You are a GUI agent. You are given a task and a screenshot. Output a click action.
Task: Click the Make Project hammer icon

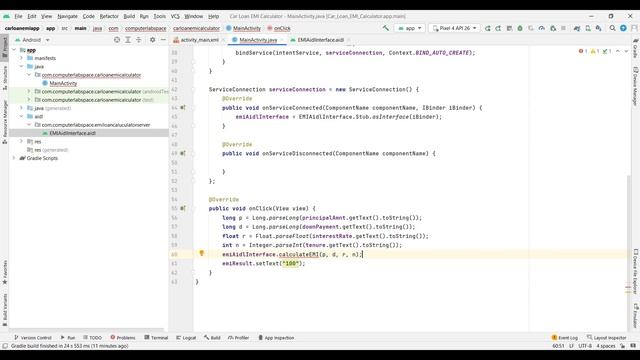tap(385, 28)
